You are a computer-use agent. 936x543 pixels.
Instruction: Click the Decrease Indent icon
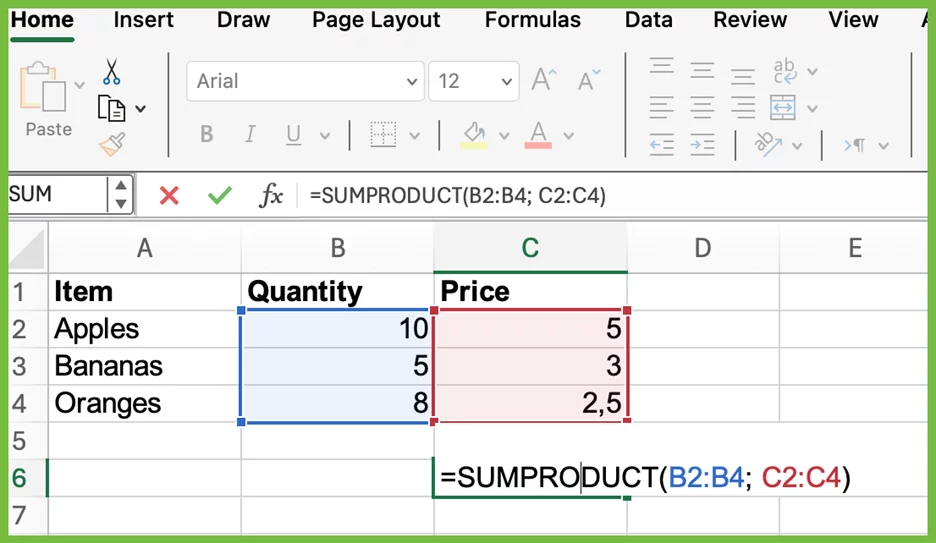661,145
